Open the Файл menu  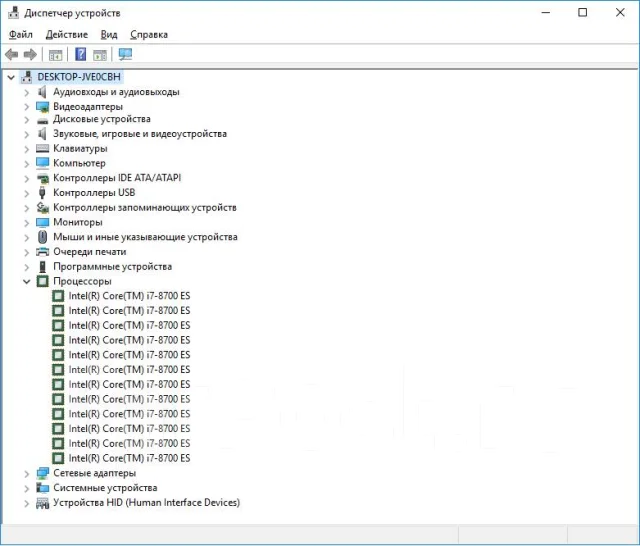coord(21,35)
